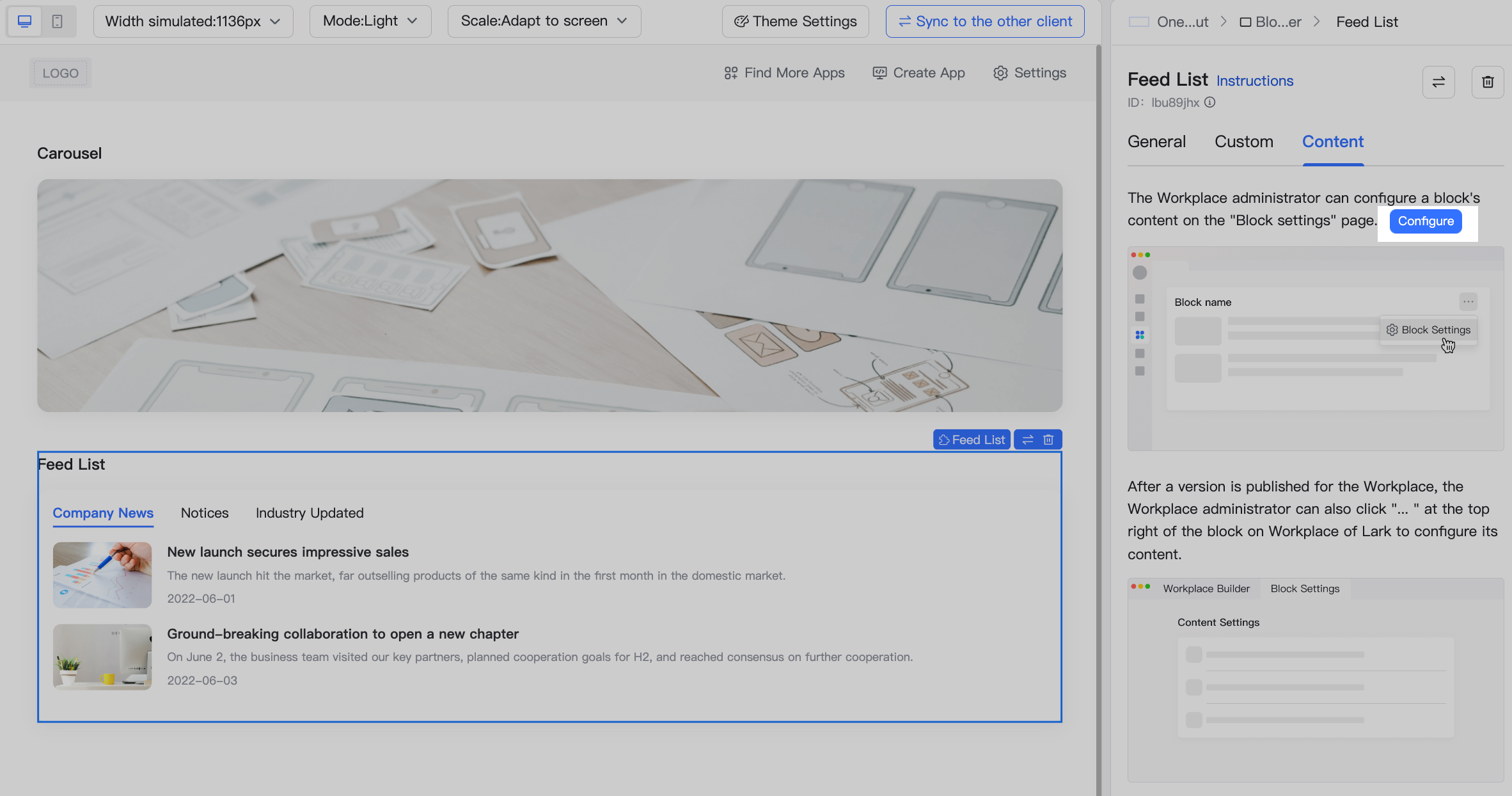This screenshot has height=796, width=1512.
Task: Click trash icon in Feed List panel header
Action: pyautogui.click(x=1488, y=82)
